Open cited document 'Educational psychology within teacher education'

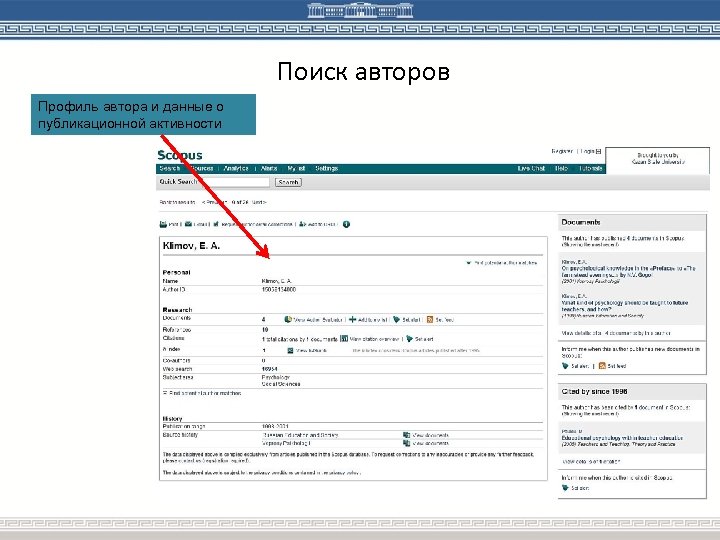[622, 438]
